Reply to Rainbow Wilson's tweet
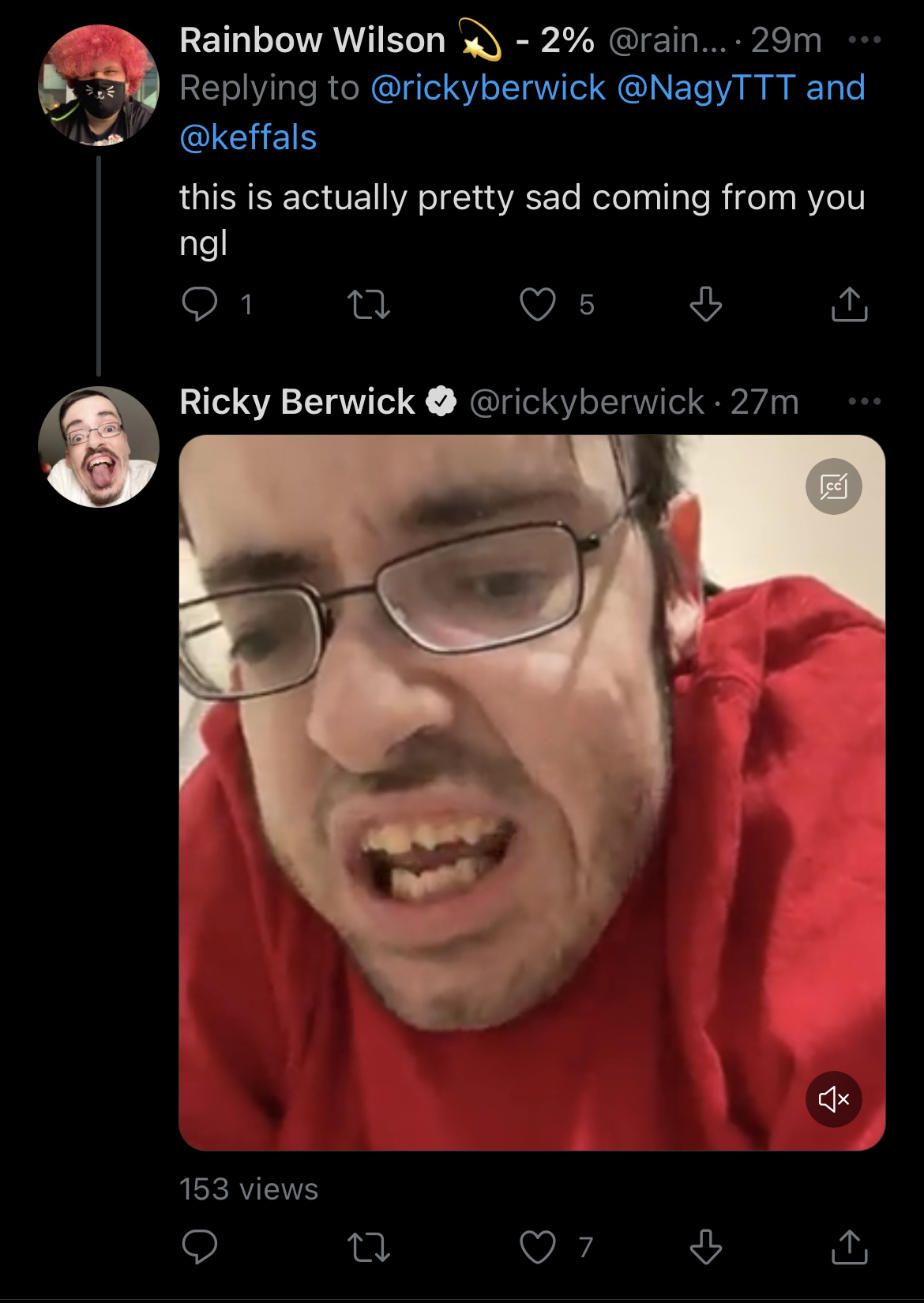 pyautogui.click(x=199, y=304)
